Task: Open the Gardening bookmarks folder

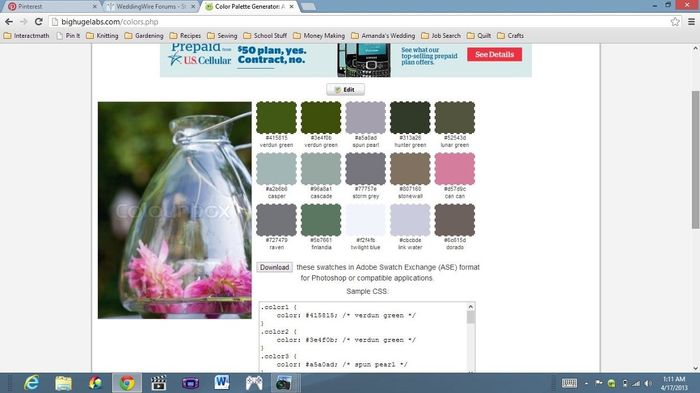Action: coord(144,36)
